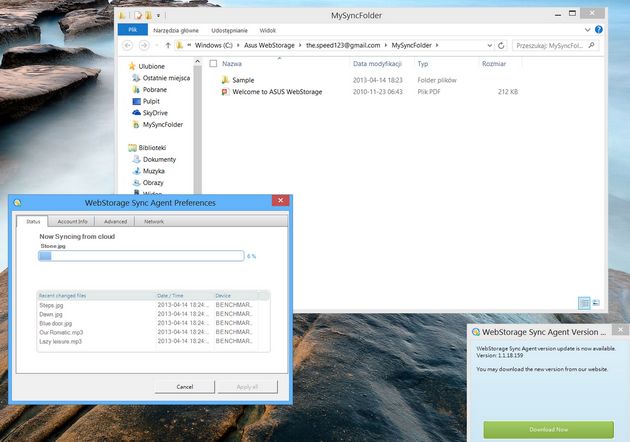Sort by the Nazwa column
The height and width of the screenshot is (442, 630).
click(x=232, y=63)
